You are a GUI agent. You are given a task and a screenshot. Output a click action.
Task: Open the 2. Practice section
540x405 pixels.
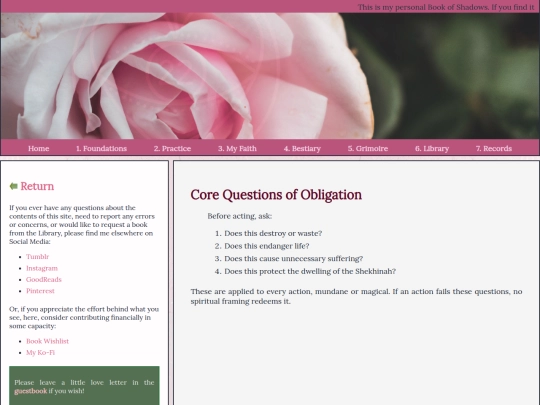[x=172, y=148]
